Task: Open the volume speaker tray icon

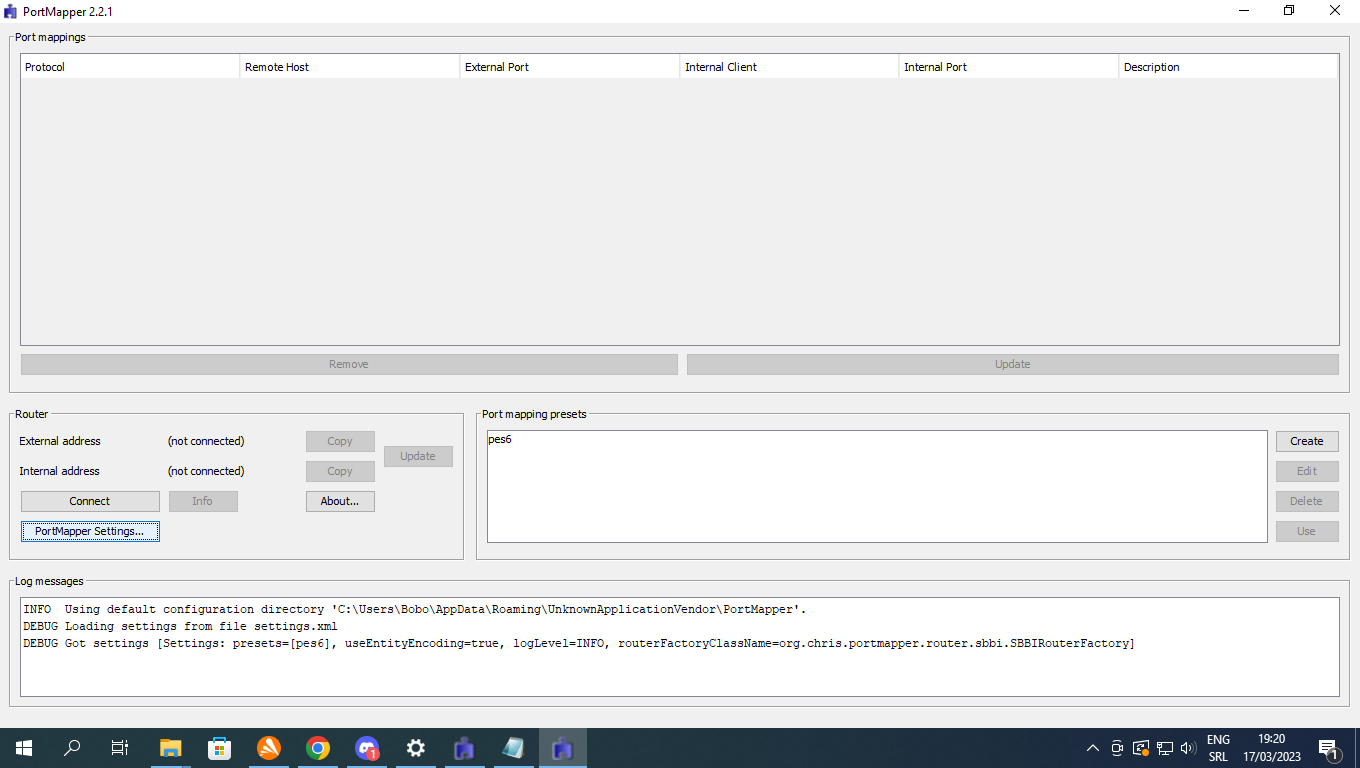Action: (x=1188, y=748)
